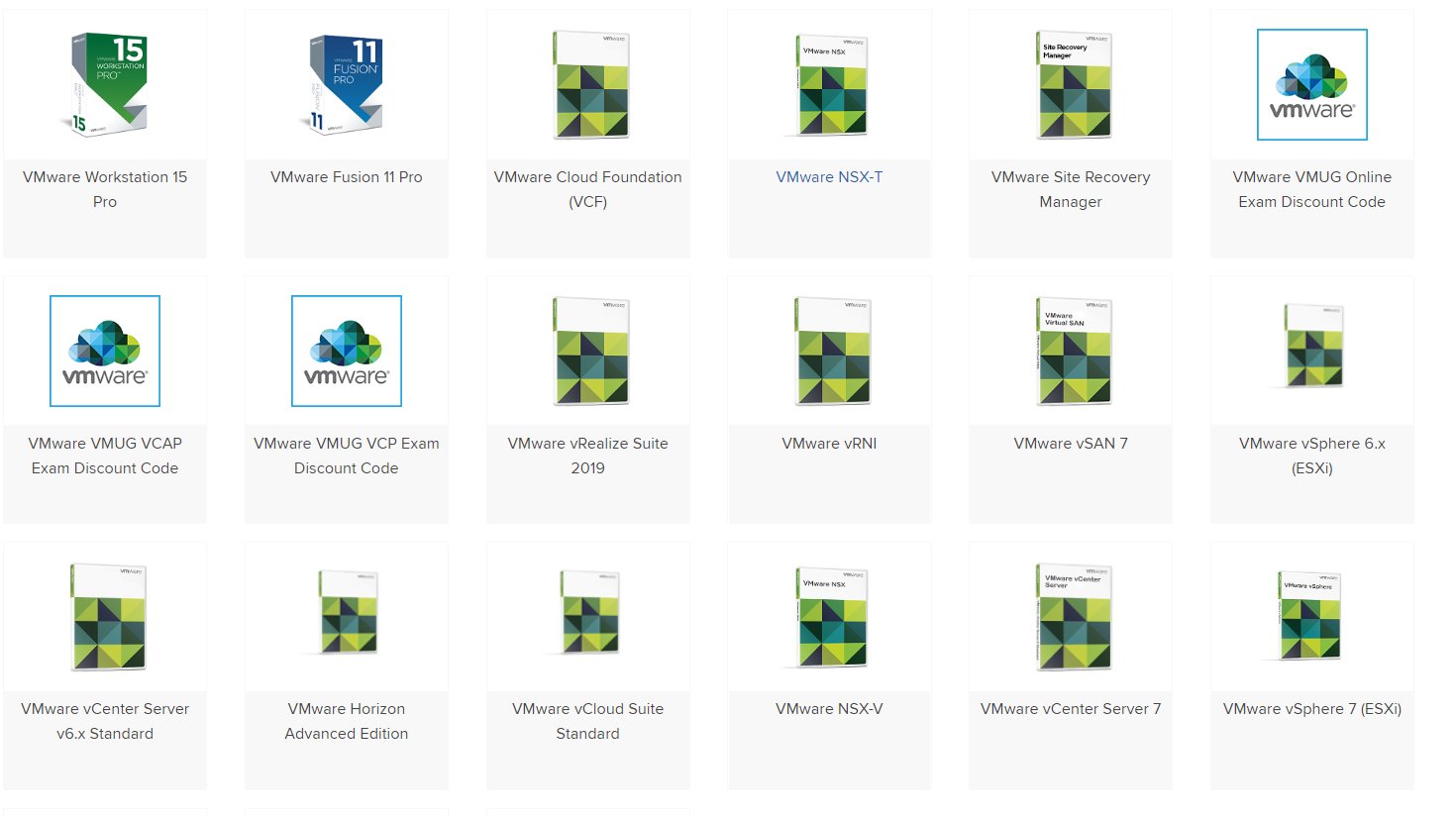Open the VMware NSX-T product link
Viewport: 1456px width, 817px height.
click(x=829, y=177)
